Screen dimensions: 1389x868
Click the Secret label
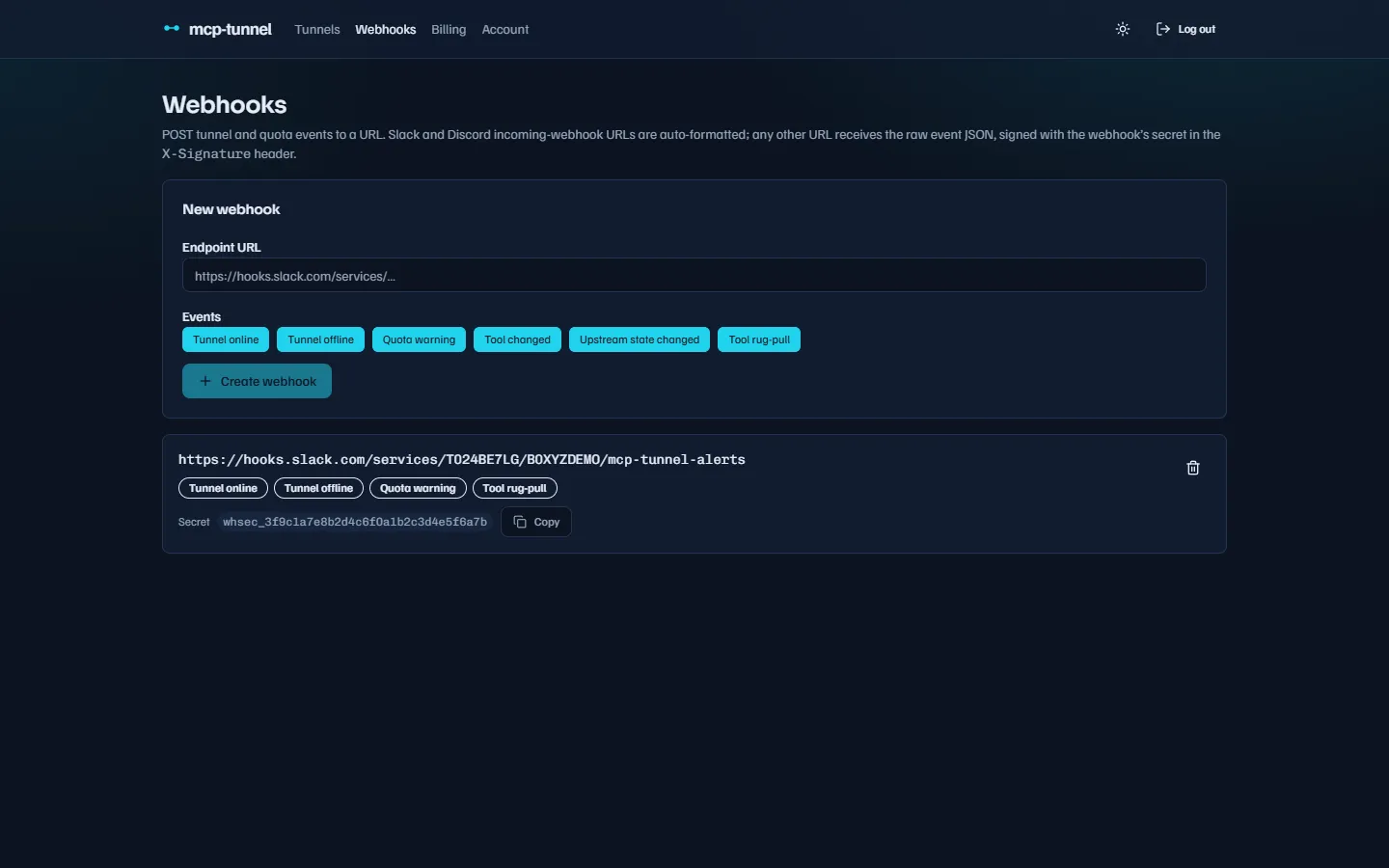click(194, 522)
